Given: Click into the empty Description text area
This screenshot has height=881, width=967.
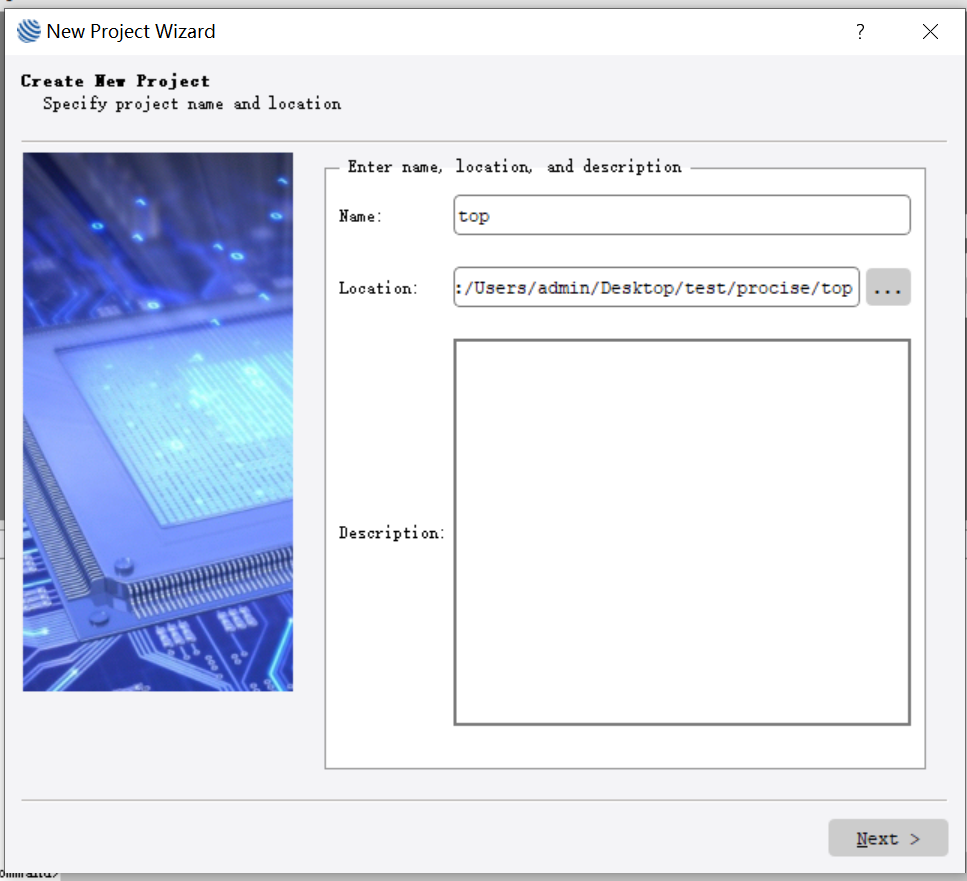Looking at the screenshot, I should [681, 531].
